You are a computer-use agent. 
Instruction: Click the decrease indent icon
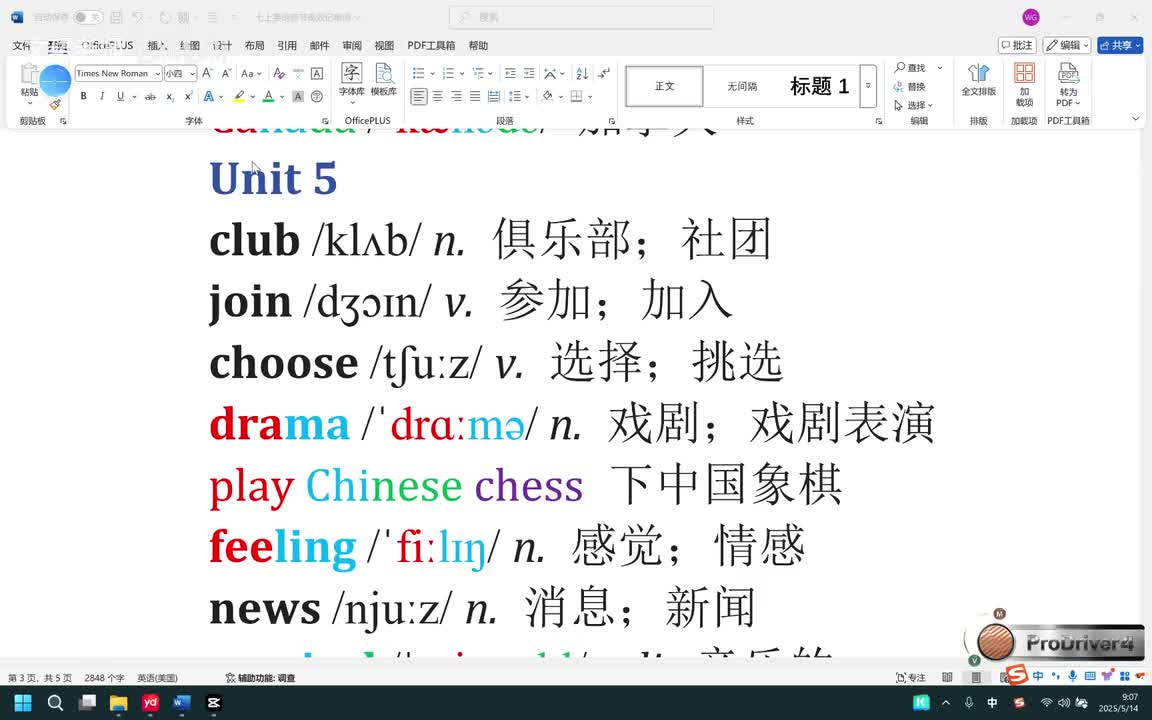click(x=510, y=73)
